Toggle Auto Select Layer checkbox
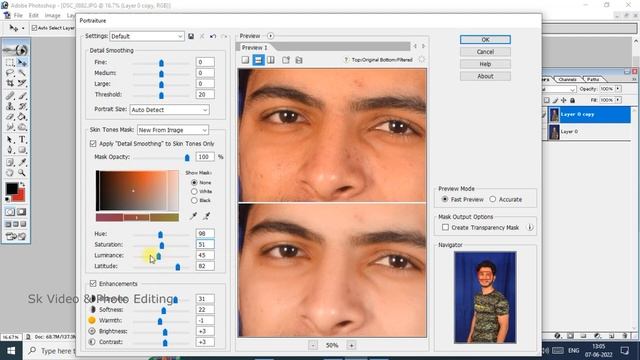 point(34,28)
